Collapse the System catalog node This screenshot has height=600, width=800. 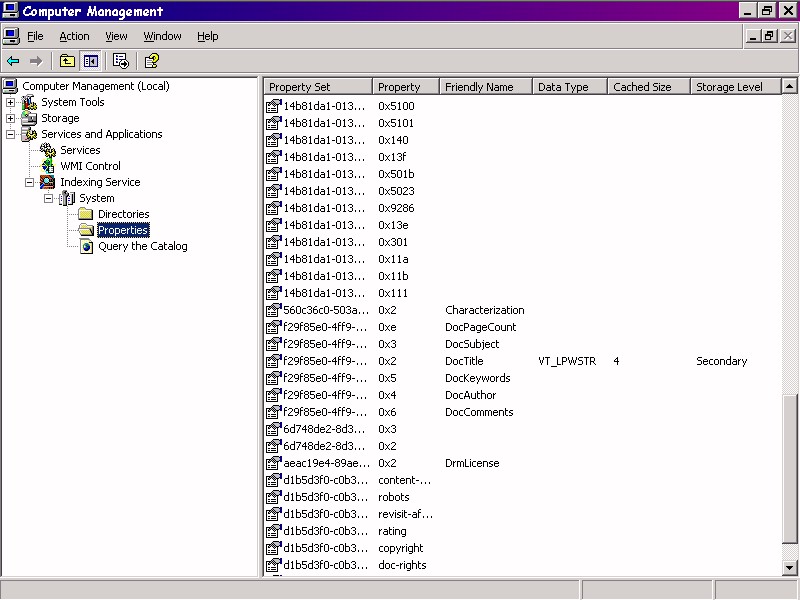[x=48, y=198]
